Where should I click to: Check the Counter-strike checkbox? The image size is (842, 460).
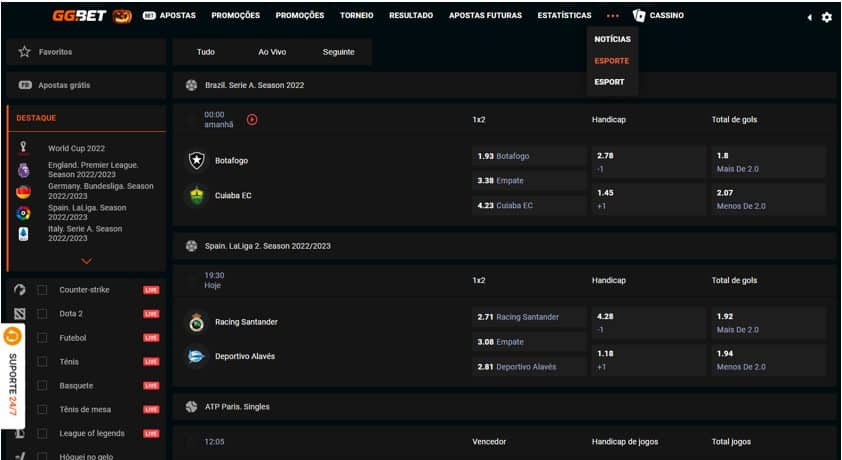coord(42,290)
